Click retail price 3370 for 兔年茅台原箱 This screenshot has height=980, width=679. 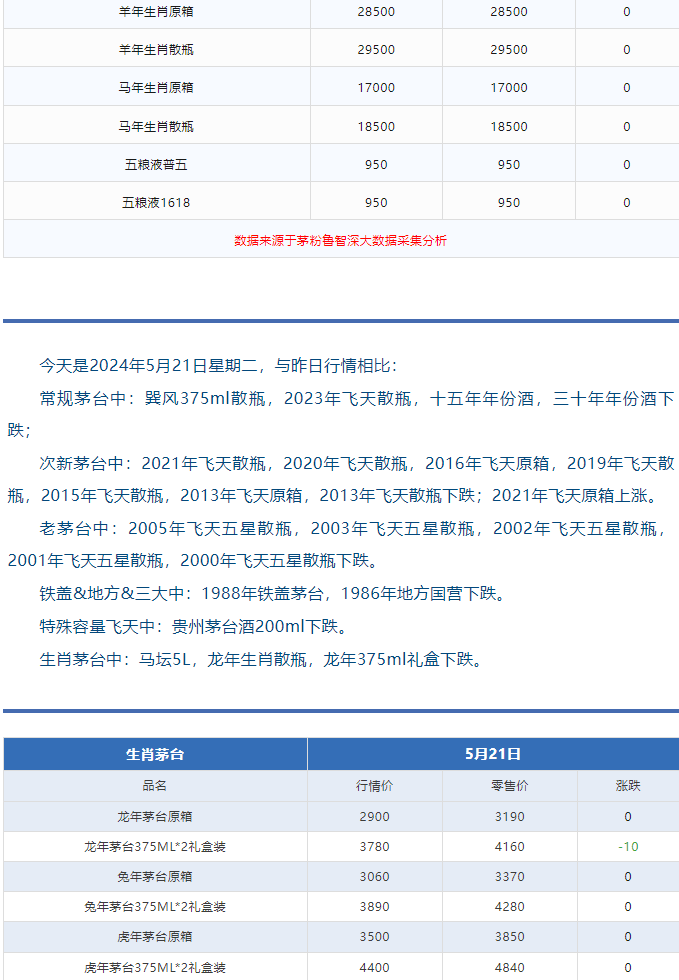click(510, 876)
